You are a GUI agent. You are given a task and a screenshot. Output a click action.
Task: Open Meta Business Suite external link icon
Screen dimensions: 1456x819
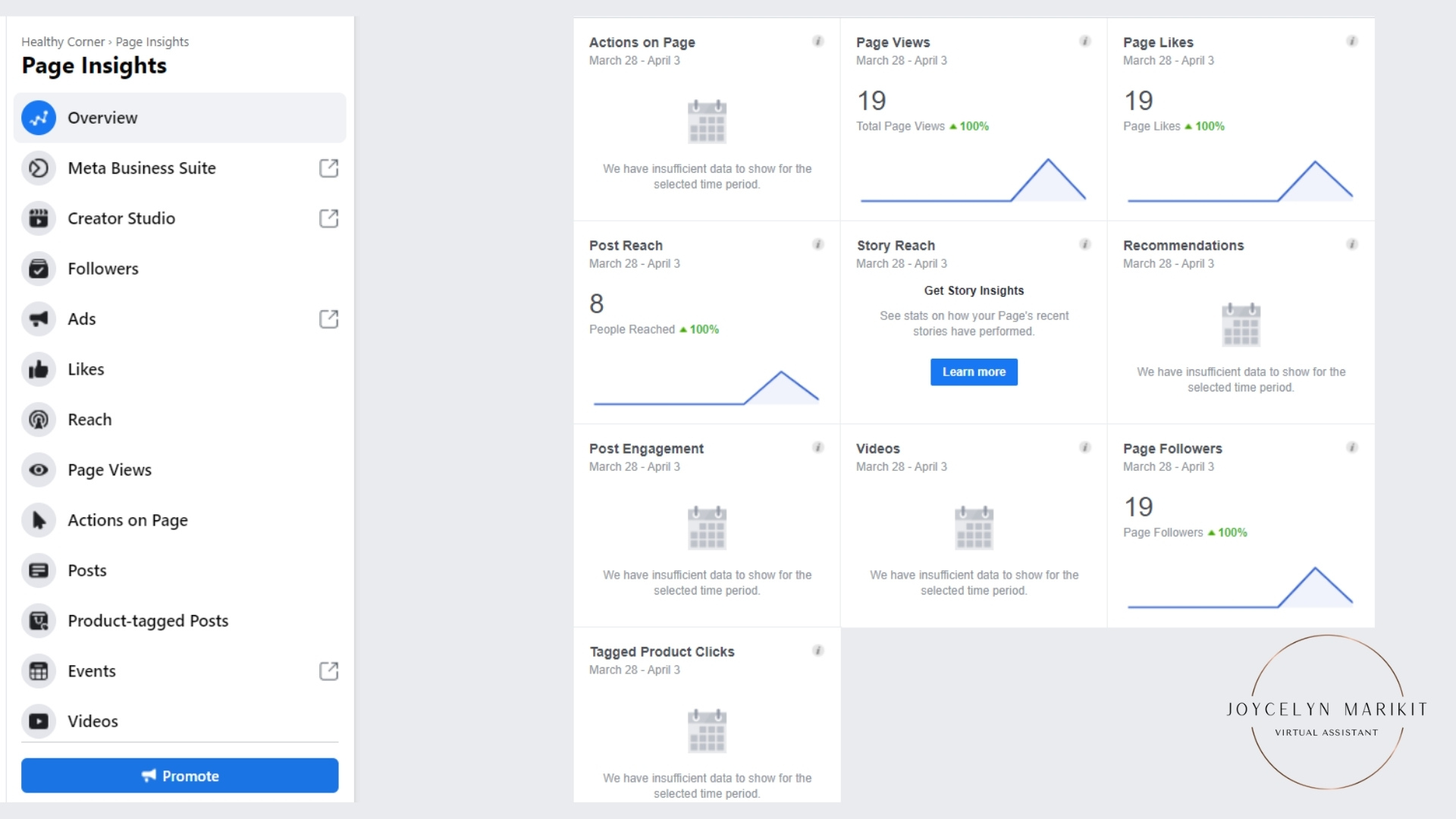(328, 168)
